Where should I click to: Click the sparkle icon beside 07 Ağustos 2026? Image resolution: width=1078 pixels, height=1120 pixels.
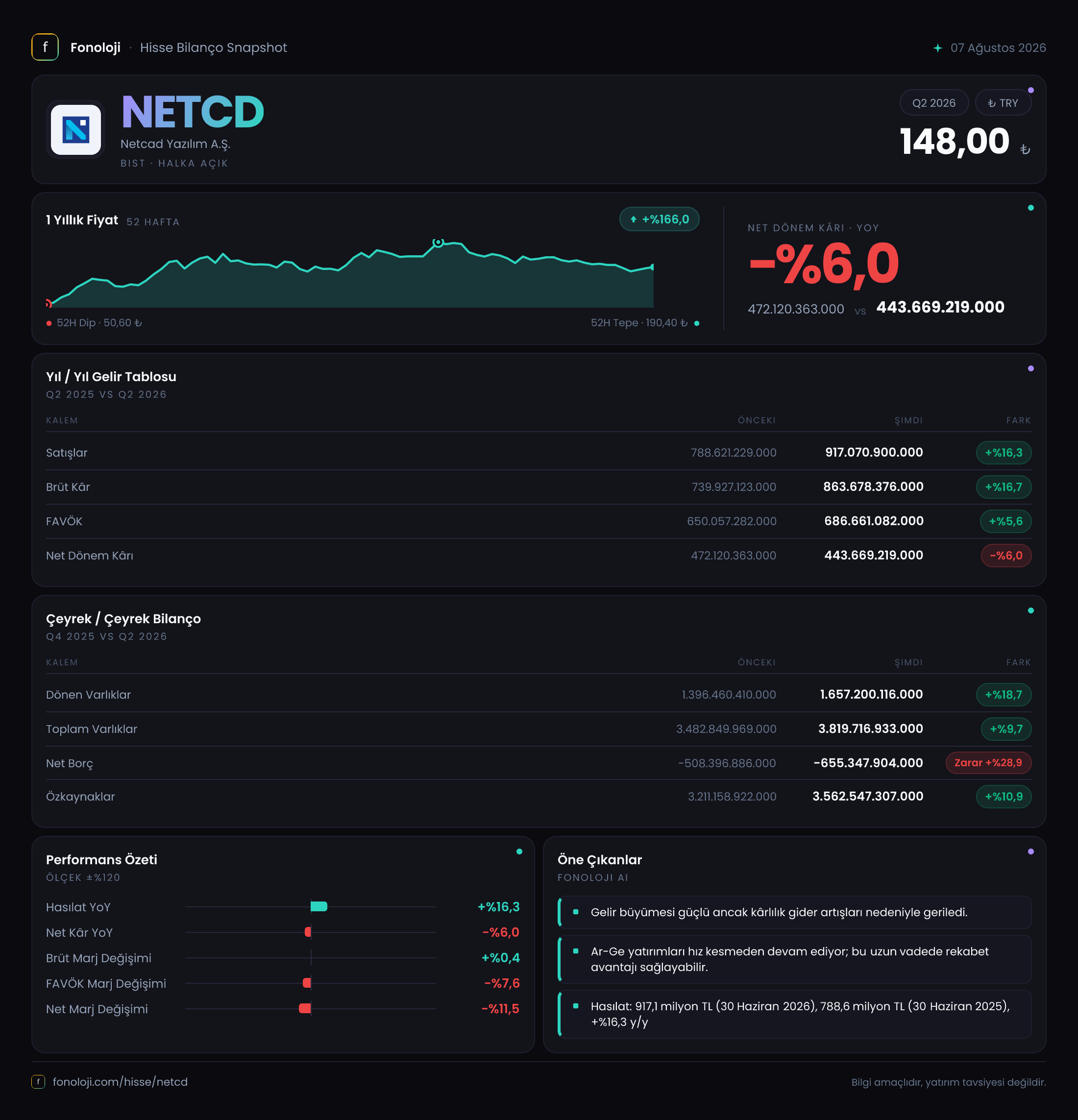click(937, 48)
